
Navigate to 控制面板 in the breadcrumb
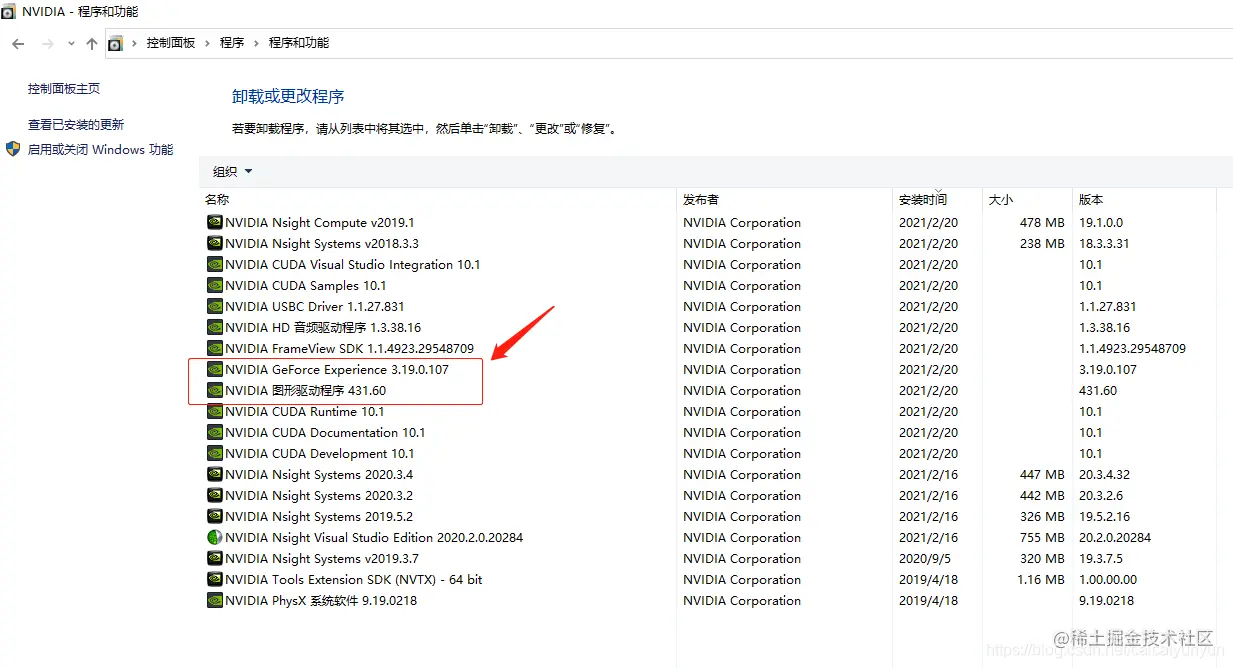(171, 43)
